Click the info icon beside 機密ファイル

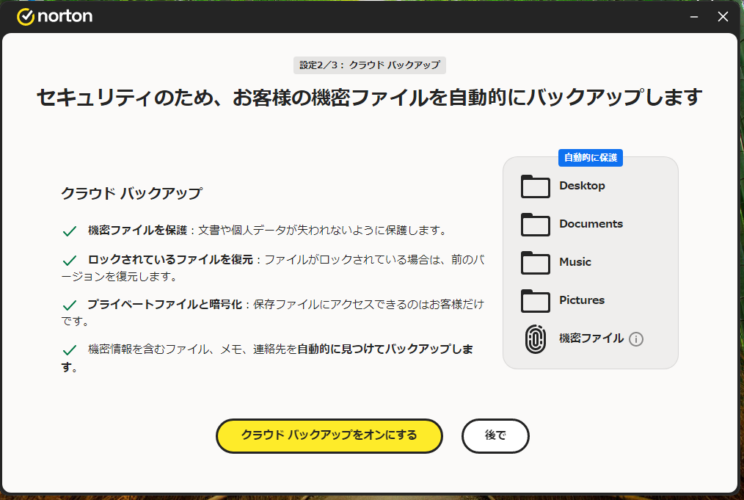coord(636,339)
